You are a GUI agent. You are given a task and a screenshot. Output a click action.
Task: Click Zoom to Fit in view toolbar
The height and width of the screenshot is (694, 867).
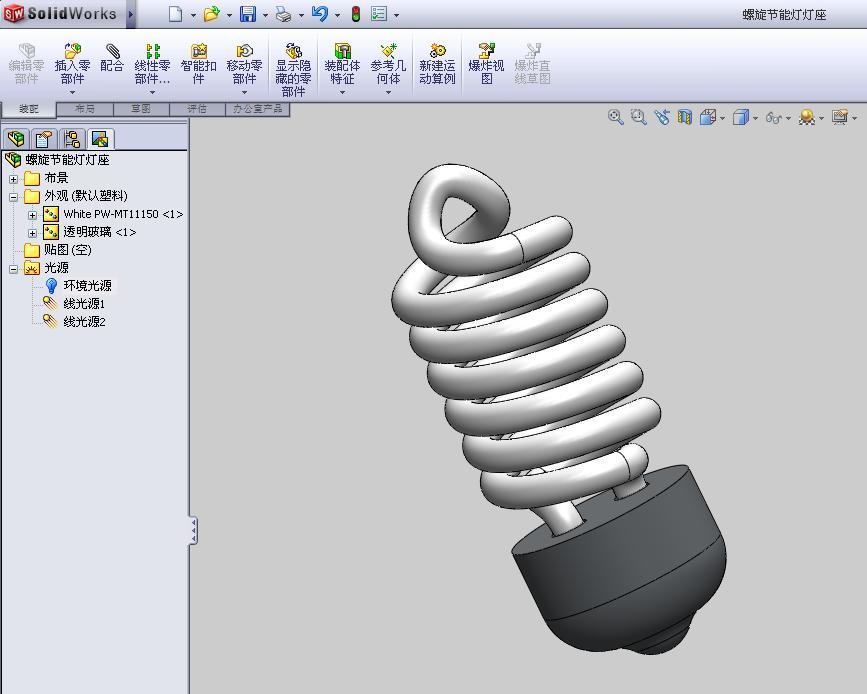point(615,117)
